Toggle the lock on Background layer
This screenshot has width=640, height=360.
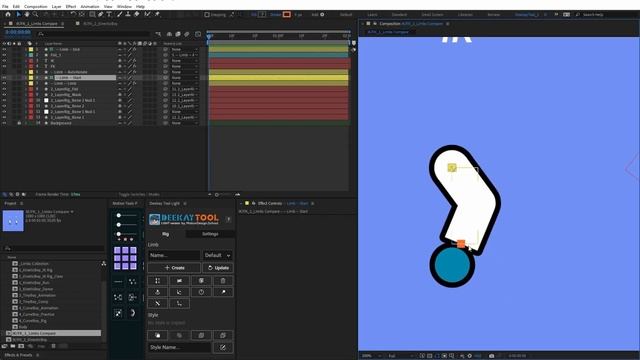click(x=19, y=123)
